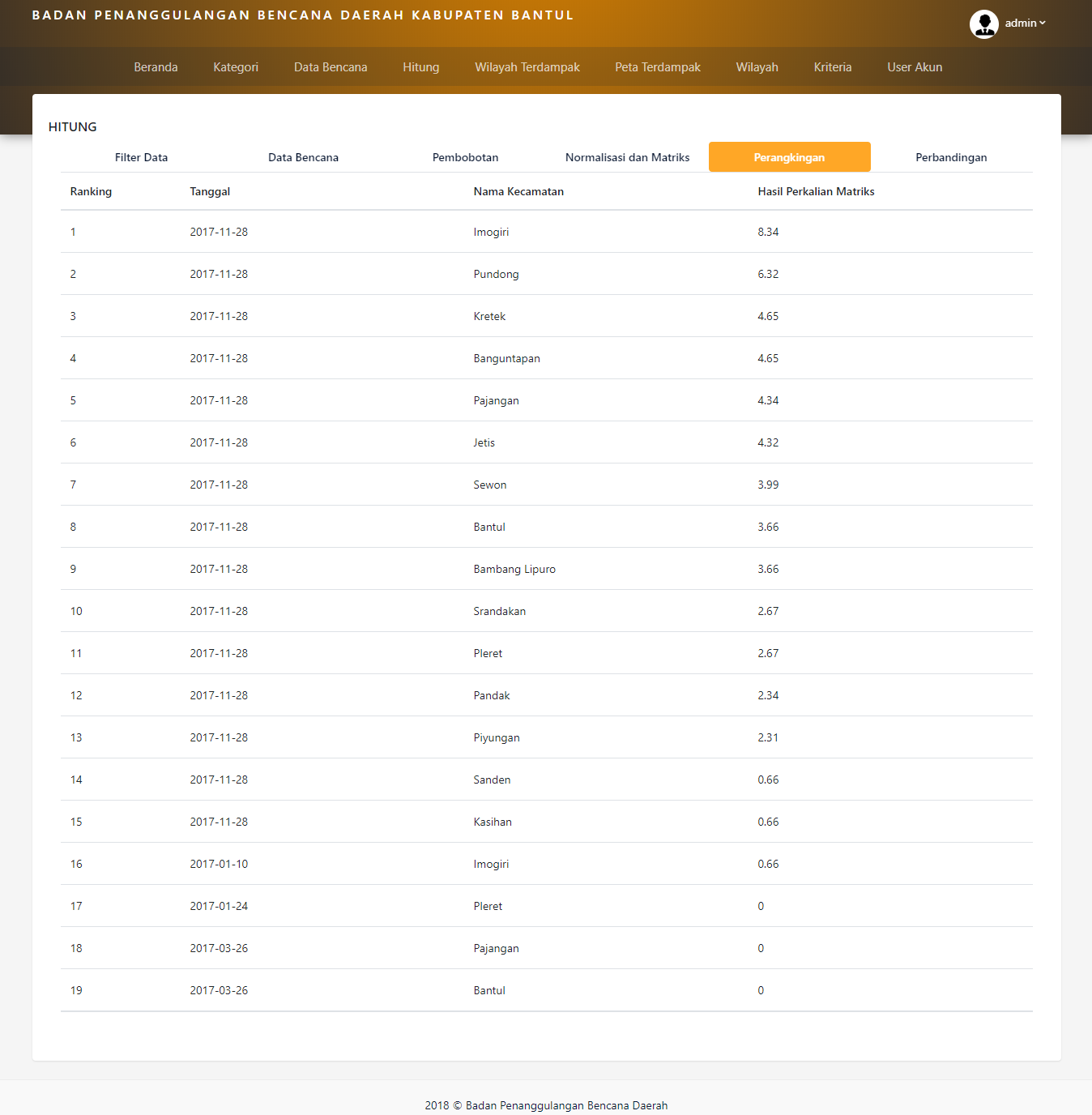The image size is (1092, 1115).
Task: Click the active Perangkingan tab
Action: [x=790, y=157]
